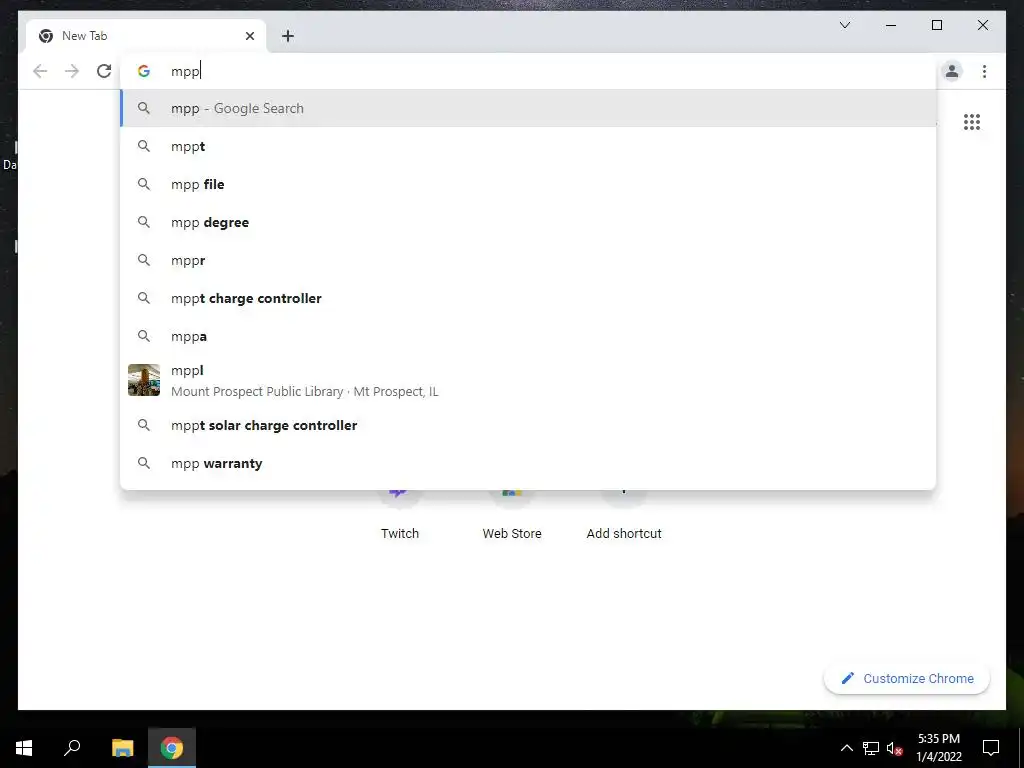The height and width of the screenshot is (768, 1024).
Task: Open the Web Store shortcut
Action: (x=512, y=516)
